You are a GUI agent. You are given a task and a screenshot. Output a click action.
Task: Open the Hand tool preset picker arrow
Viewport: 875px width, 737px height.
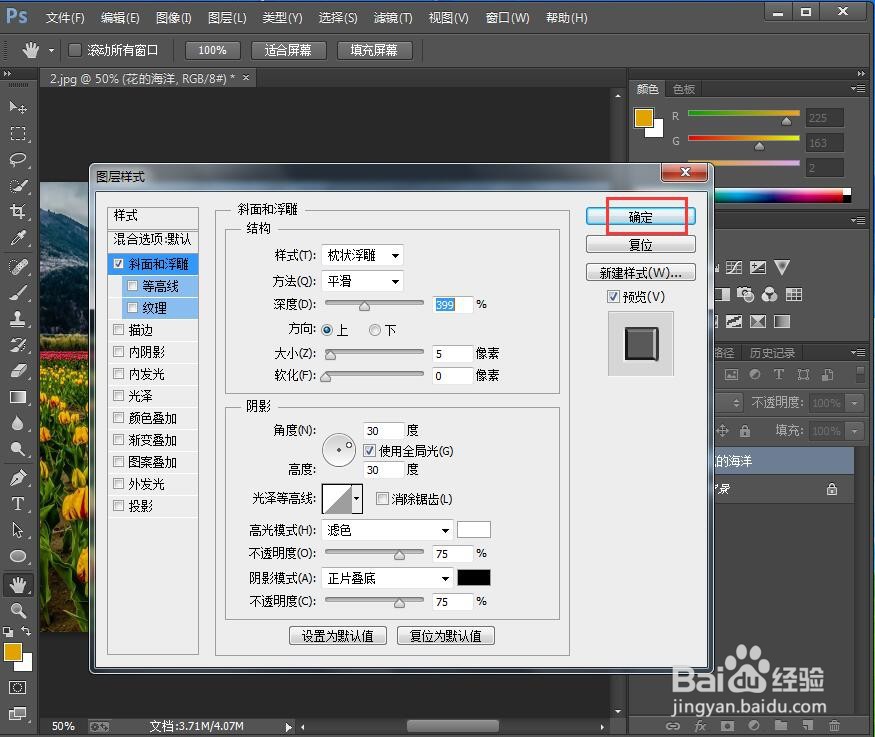pos(51,50)
